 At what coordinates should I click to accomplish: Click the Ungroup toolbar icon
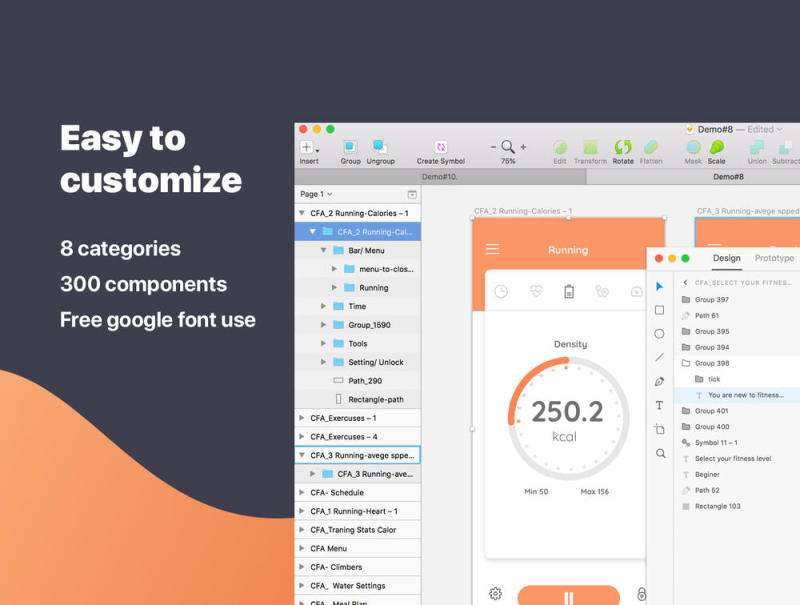point(380,148)
